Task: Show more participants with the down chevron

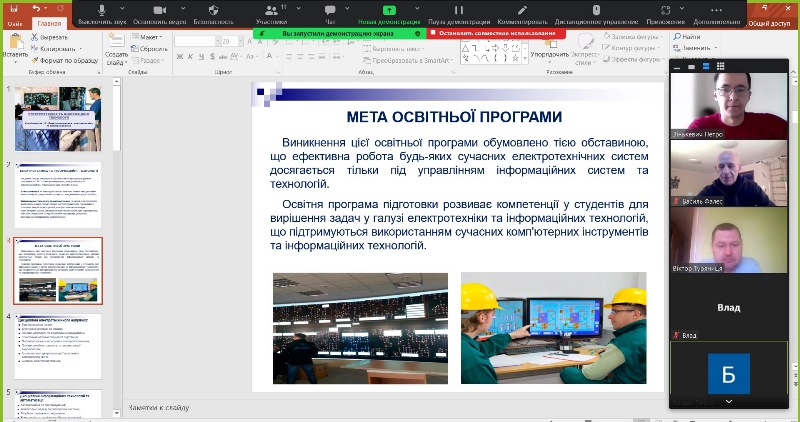Action: 729,402
